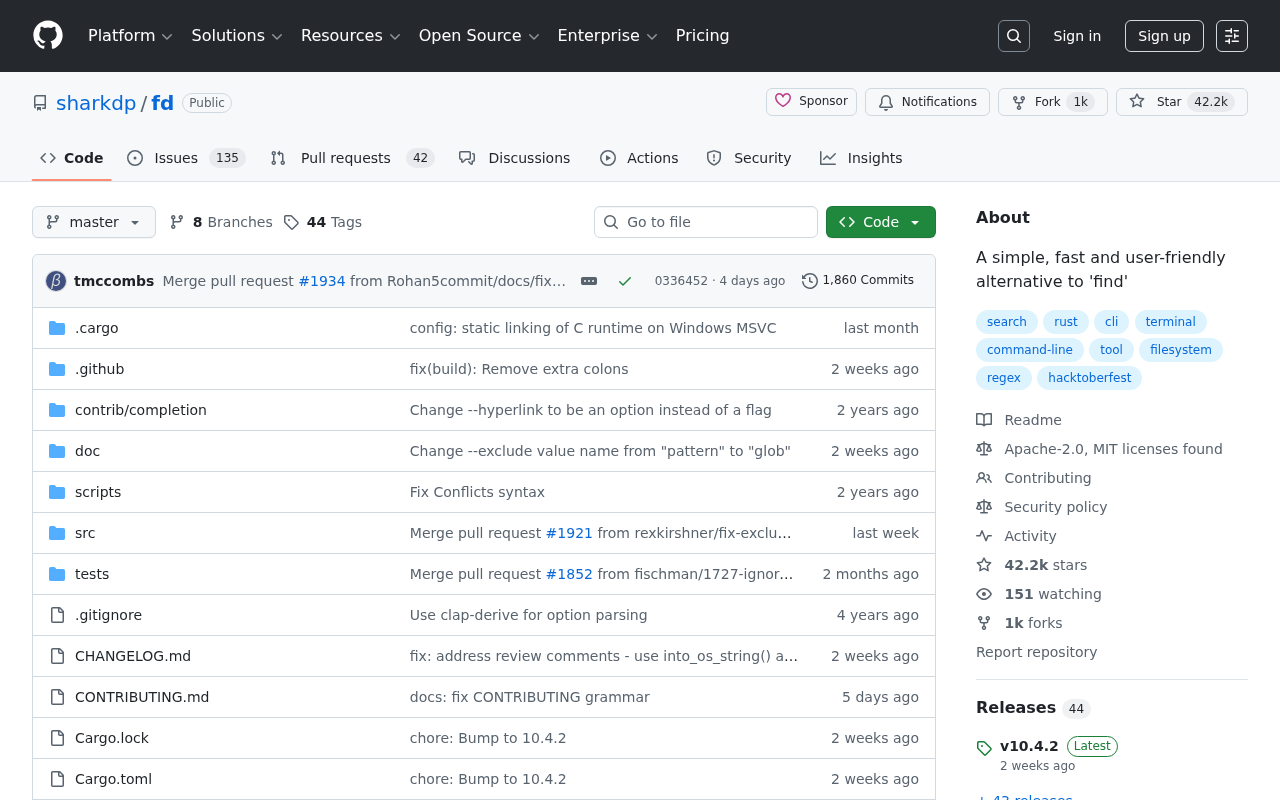The height and width of the screenshot is (800, 1280).
Task: Click the search icon in the header
Action: (x=1013, y=35)
